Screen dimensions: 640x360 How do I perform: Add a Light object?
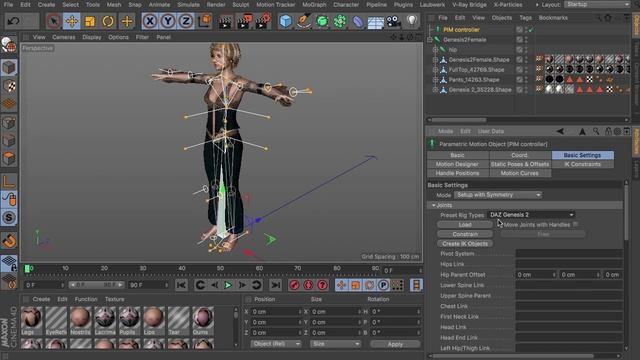412,21
